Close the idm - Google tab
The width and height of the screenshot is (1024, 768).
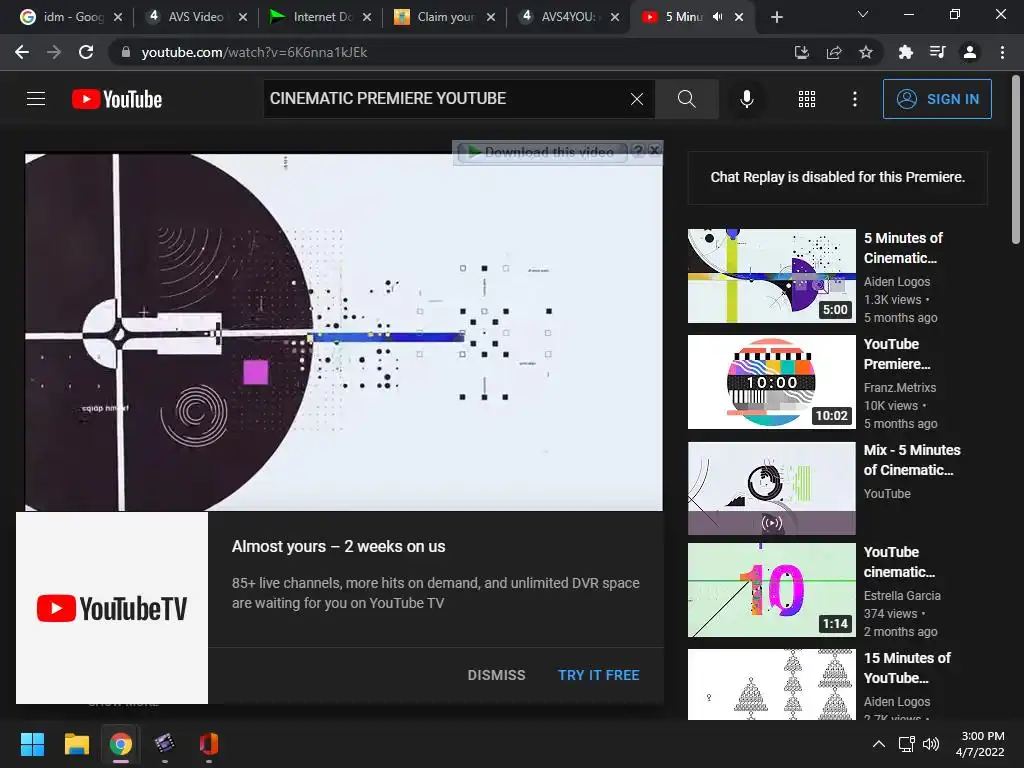[x=118, y=17]
